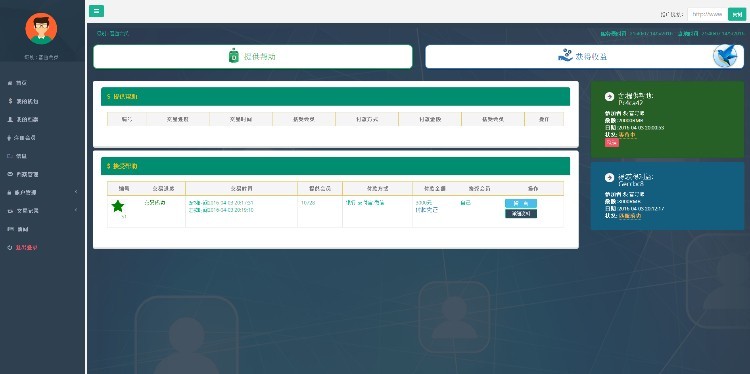Click the hand-with-coins icon on get-earnings button
This screenshot has height=374, width=750.
565,55
